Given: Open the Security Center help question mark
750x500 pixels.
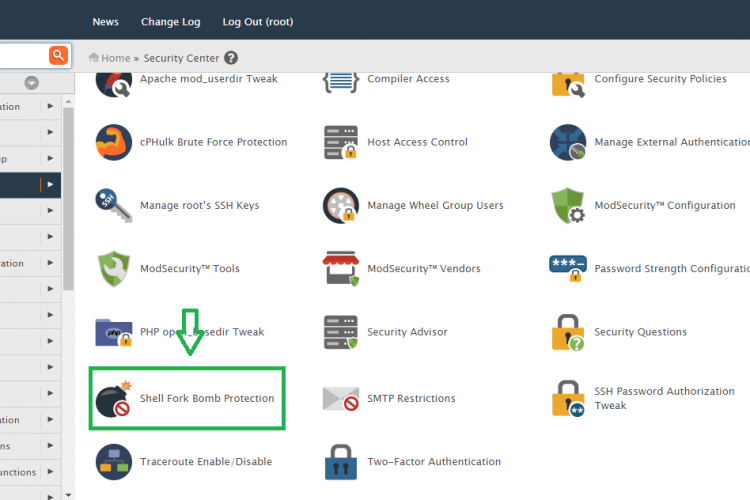Looking at the screenshot, I should pos(231,58).
